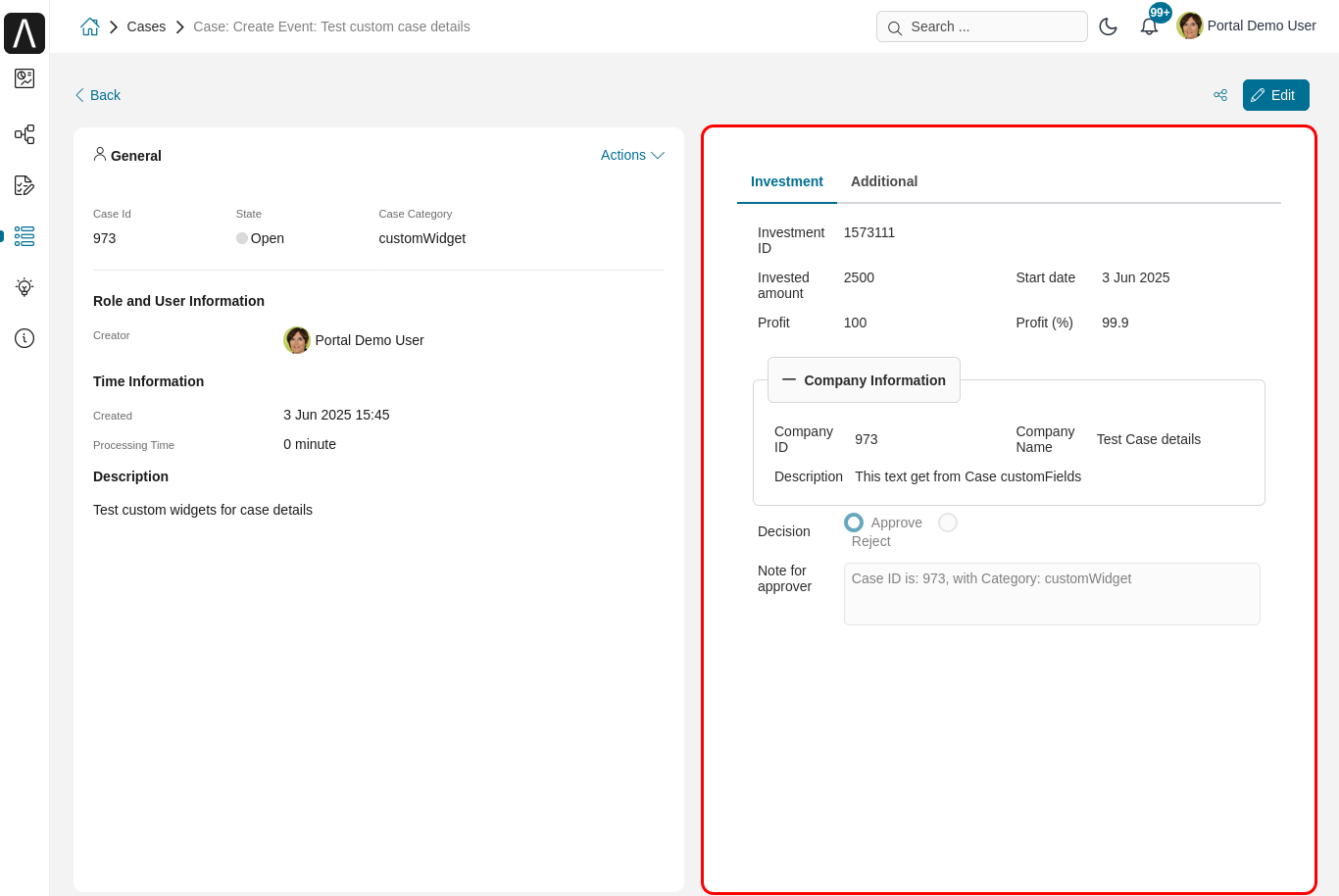
Task: Click the user avatar in the top bar
Action: pos(1190,25)
